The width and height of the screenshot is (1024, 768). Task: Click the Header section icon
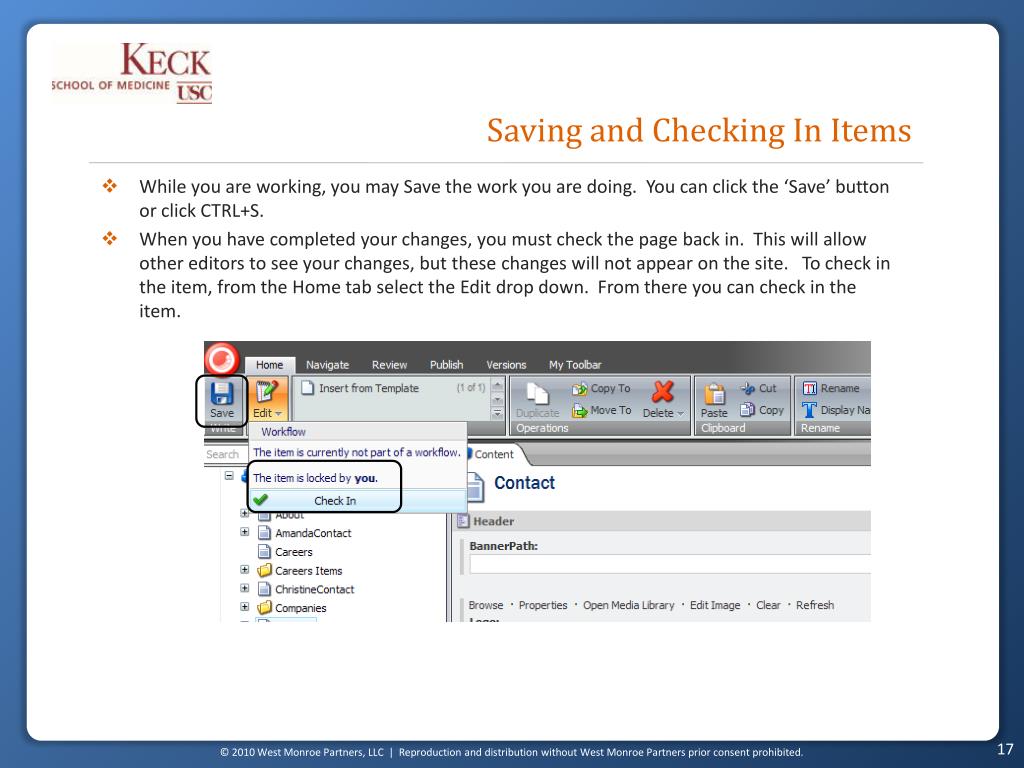(463, 521)
